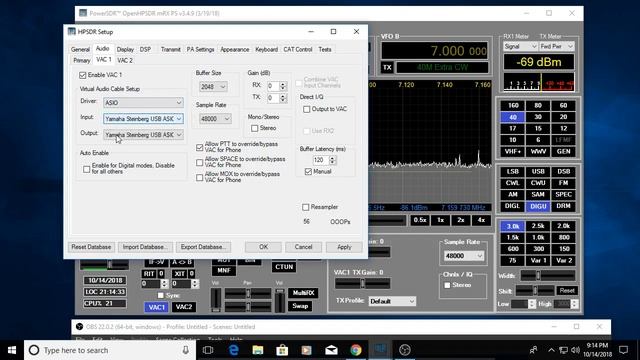Open the DSP tab
640x360 pixels.
(x=145, y=49)
